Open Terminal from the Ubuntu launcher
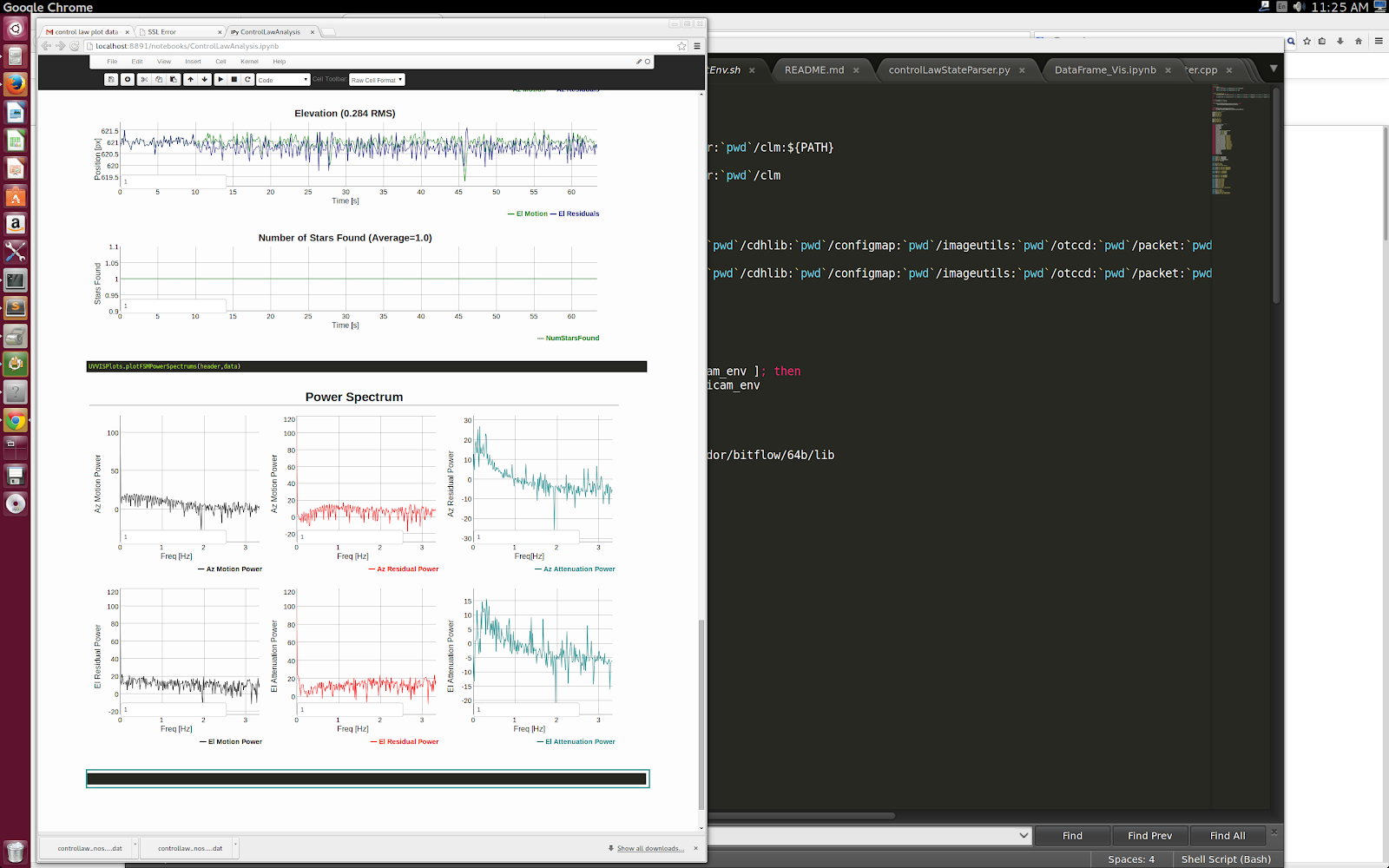 tap(16, 280)
